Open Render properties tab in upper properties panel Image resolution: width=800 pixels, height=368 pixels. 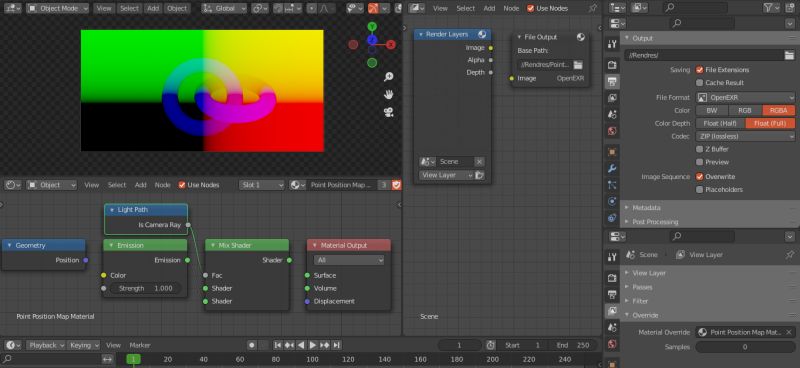coord(612,65)
